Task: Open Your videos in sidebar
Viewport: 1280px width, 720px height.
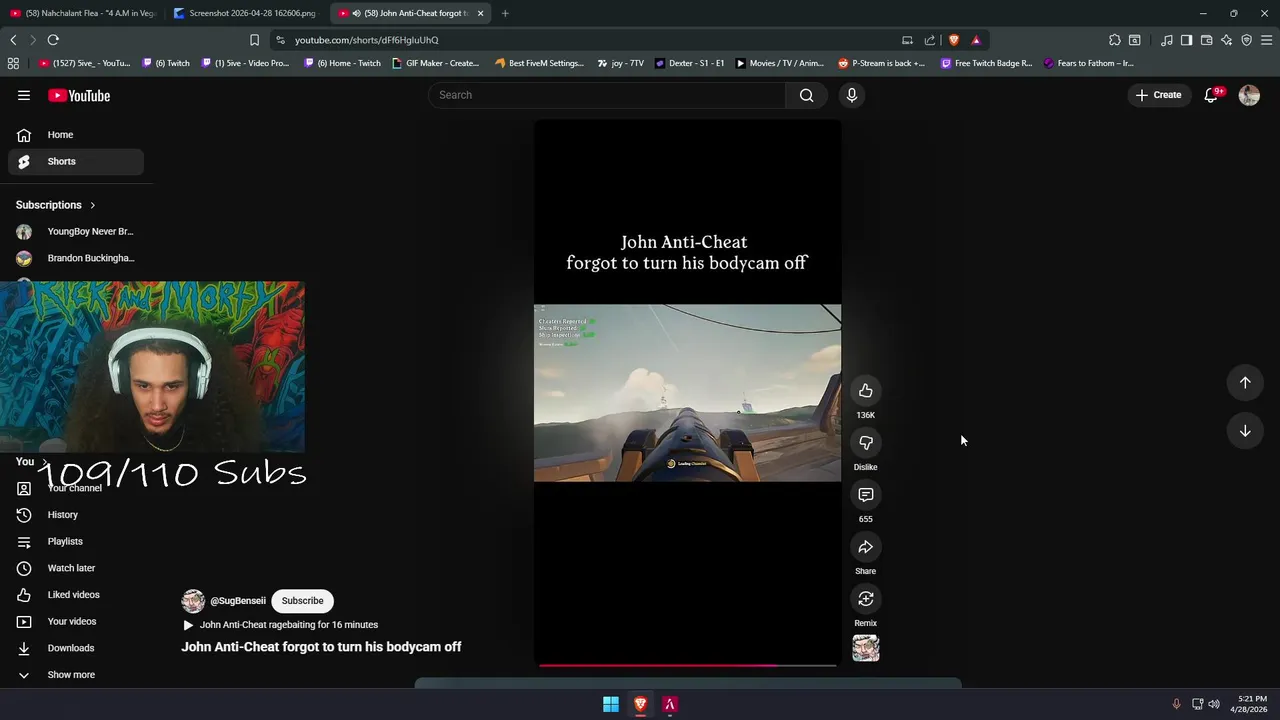Action: tap(75, 621)
